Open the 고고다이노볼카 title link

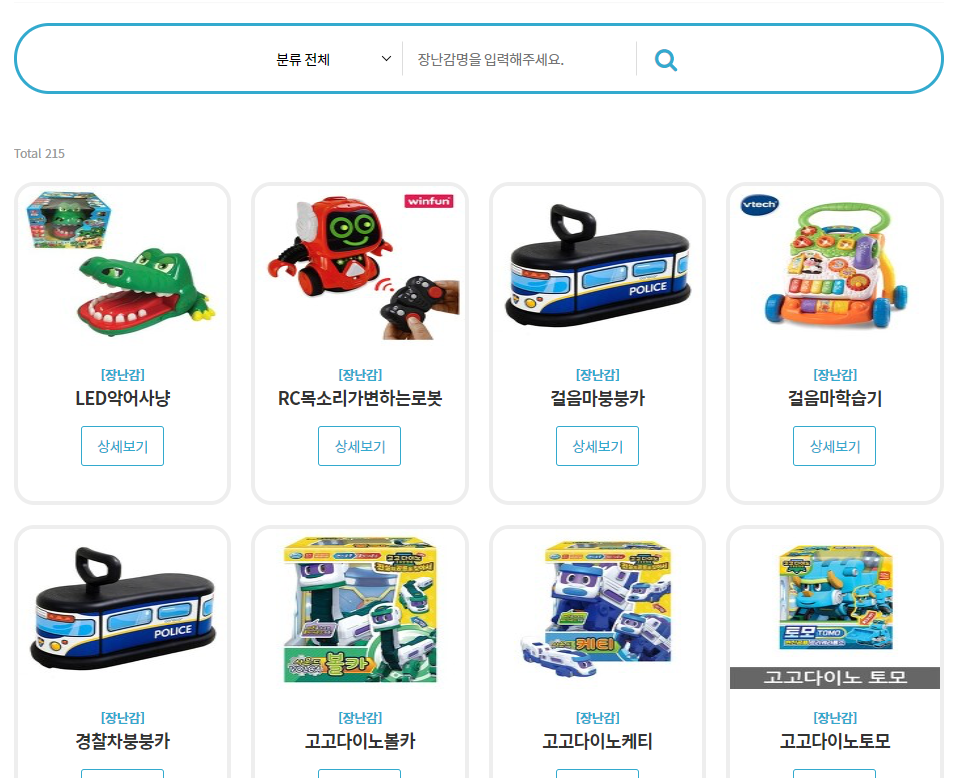click(360, 741)
